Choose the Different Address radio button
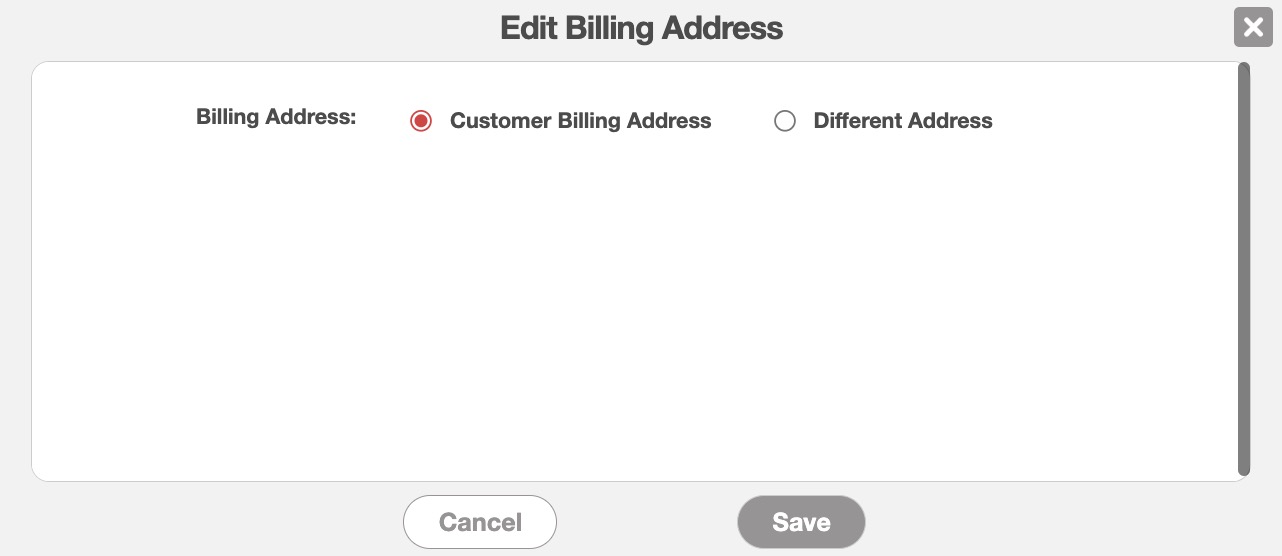 pyautogui.click(x=785, y=121)
